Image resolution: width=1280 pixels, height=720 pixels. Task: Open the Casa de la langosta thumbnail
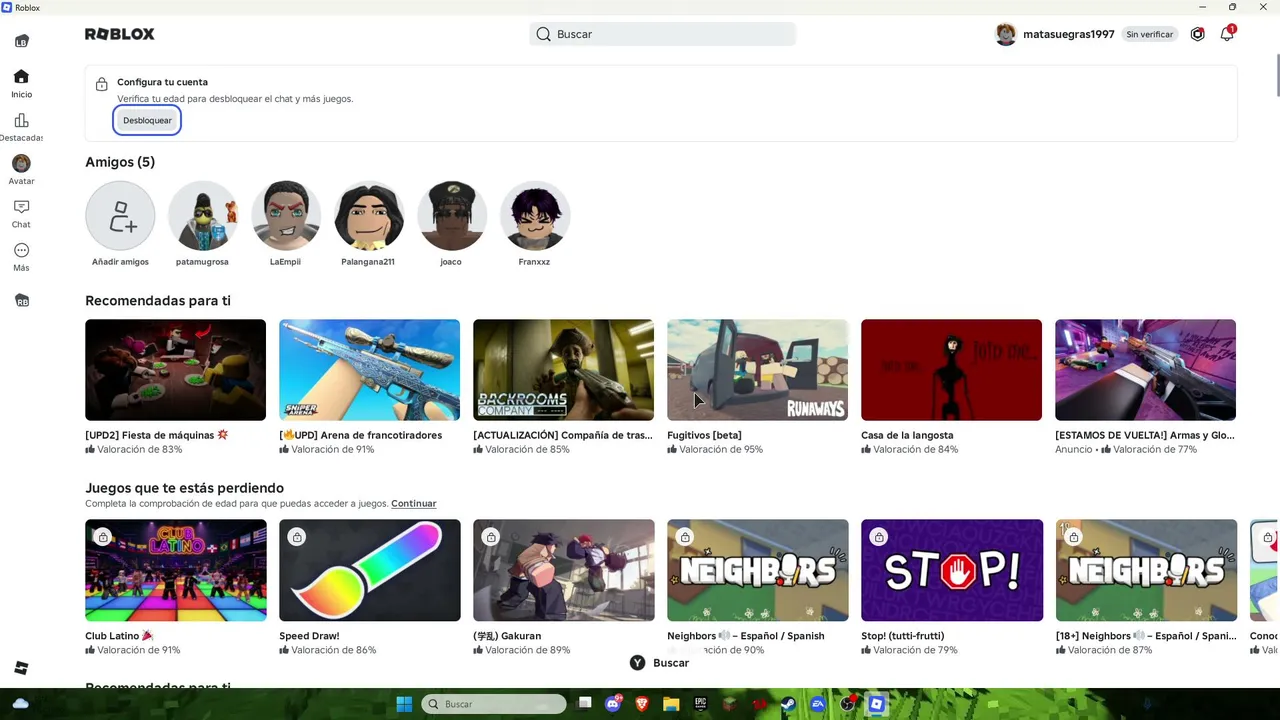tap(951, 370)
